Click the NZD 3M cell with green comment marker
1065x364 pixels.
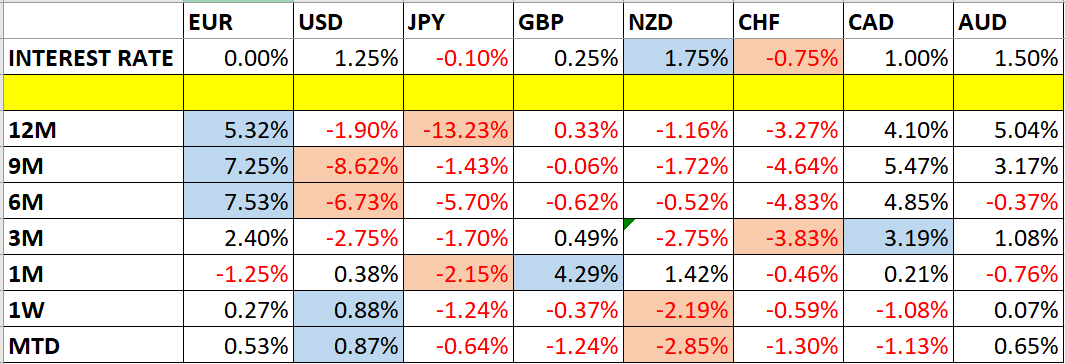[x=678, y=237]
